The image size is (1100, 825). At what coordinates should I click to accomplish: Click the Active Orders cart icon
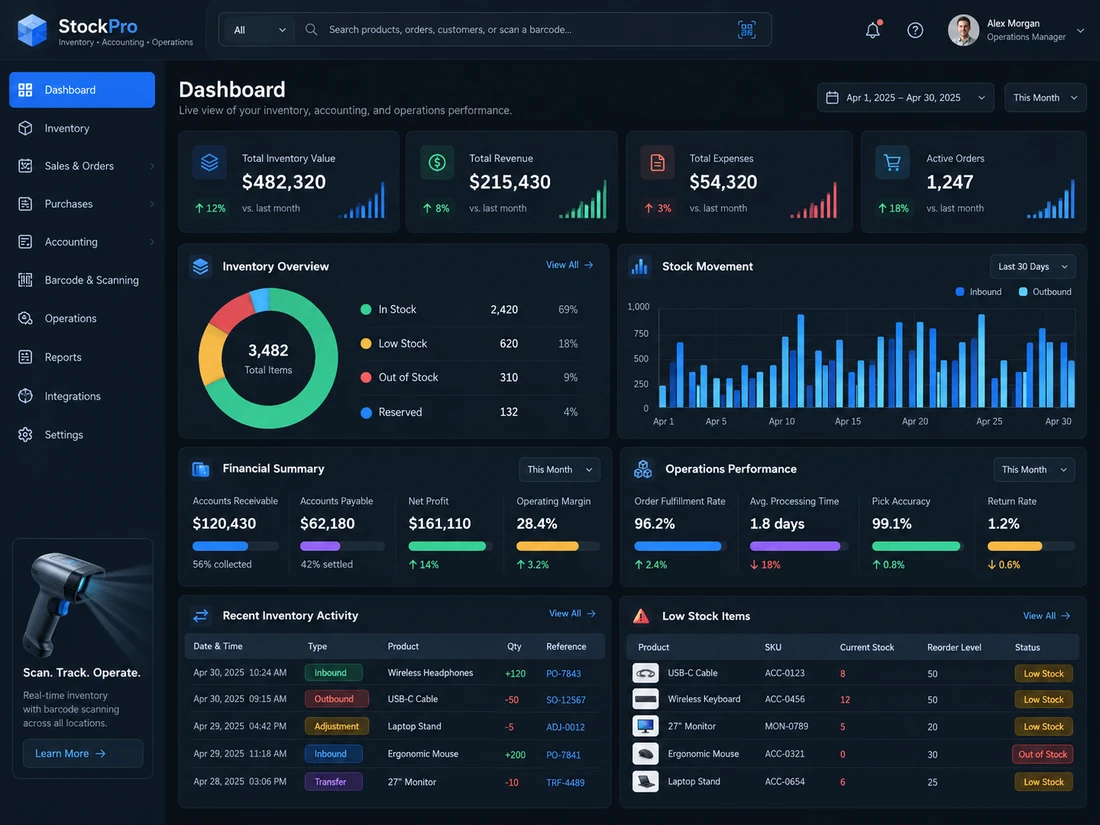click(x=892, y=163)
